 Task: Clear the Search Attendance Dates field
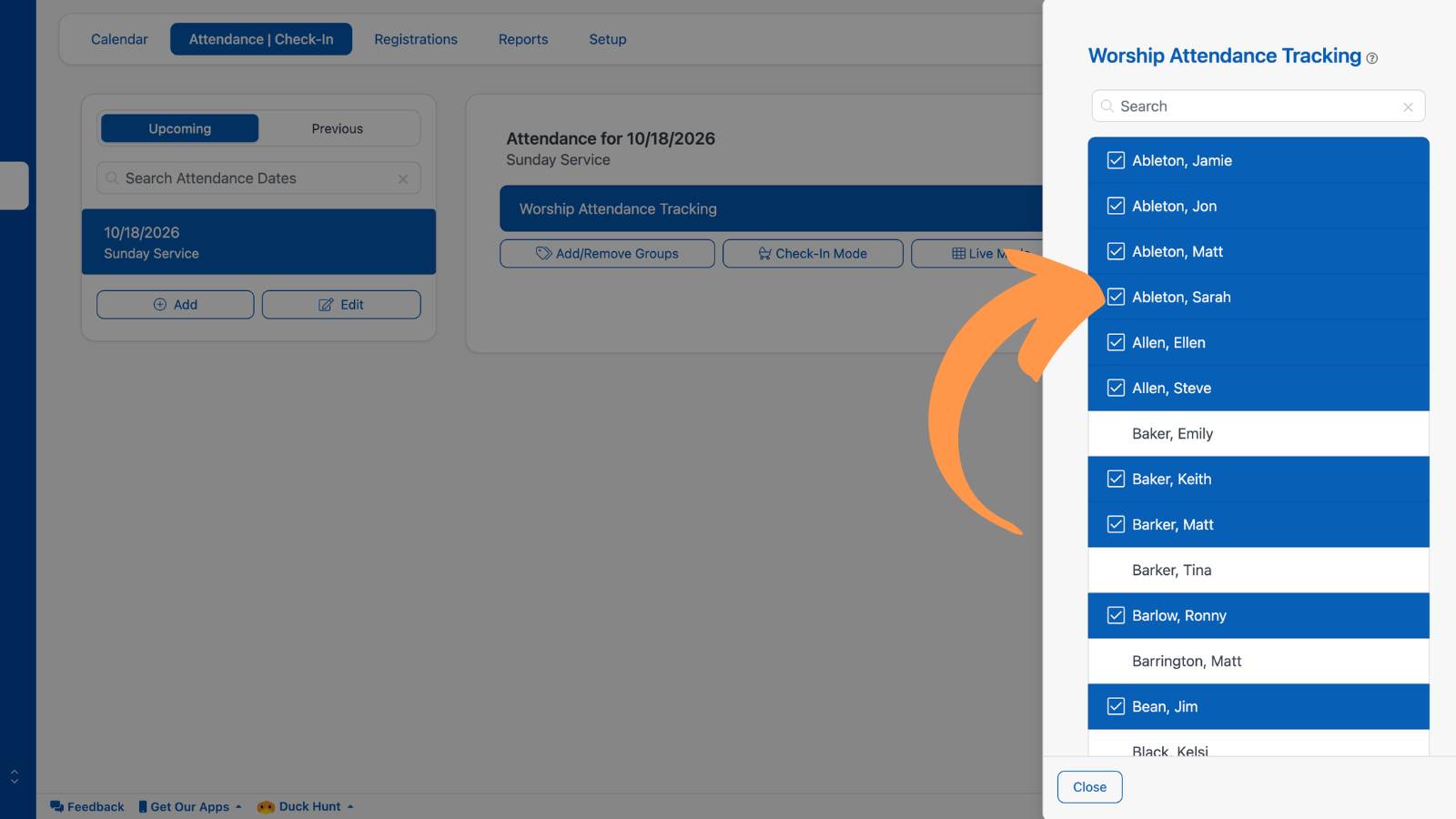(403, 179)
